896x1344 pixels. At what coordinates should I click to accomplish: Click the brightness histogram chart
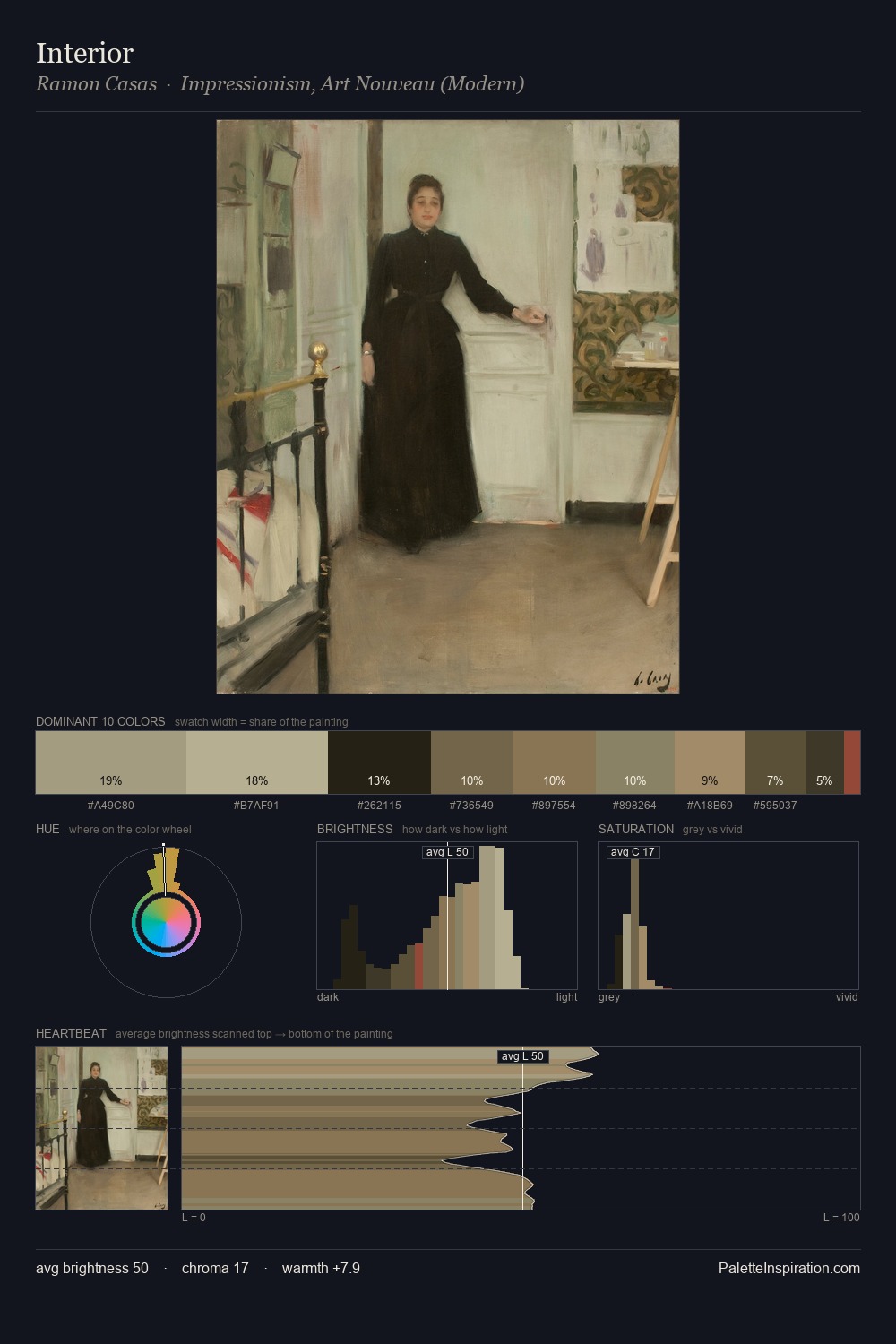click(x=447, y=916)
